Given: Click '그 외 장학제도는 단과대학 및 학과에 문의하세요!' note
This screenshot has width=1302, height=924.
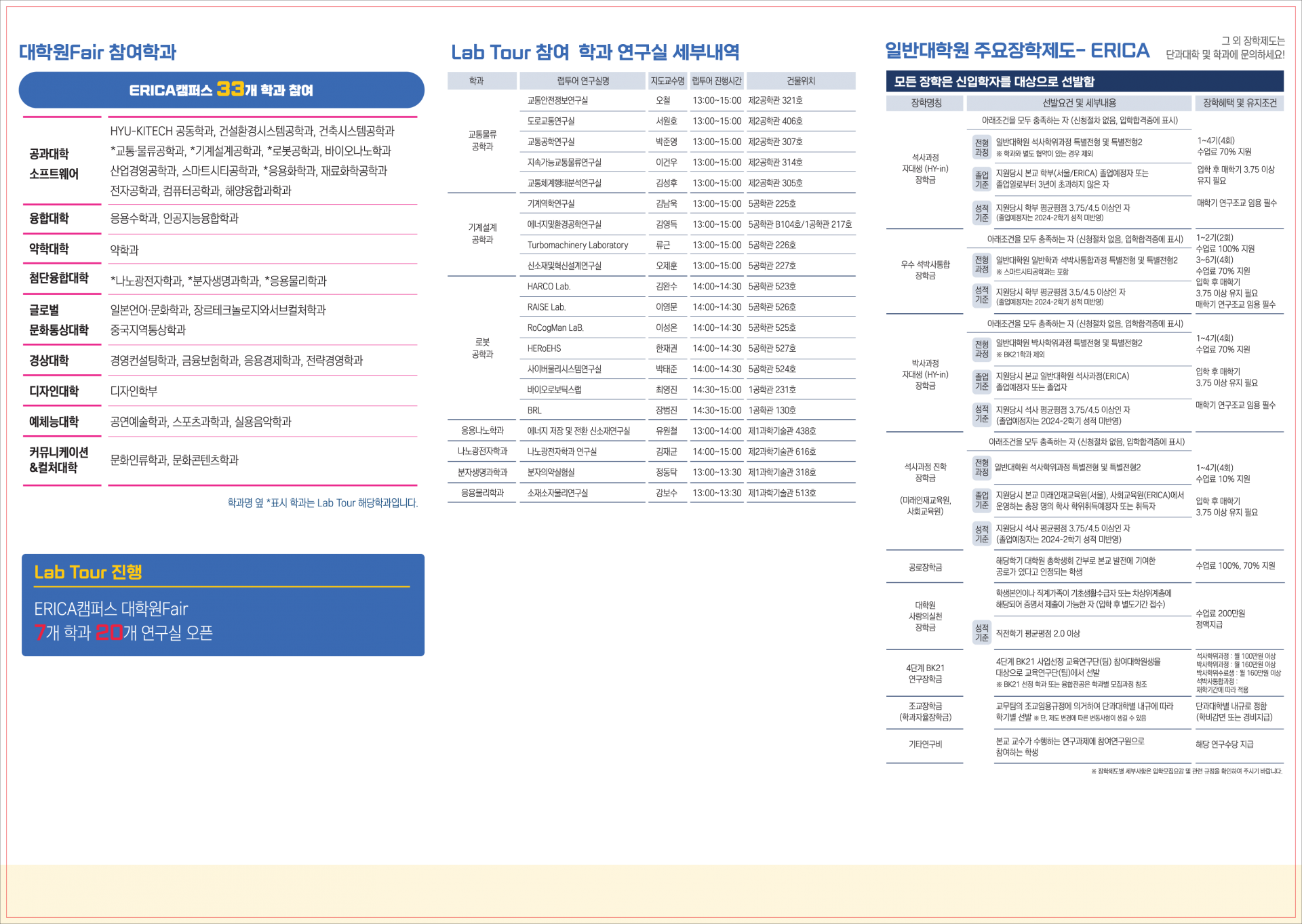Looking at the screenshot, I should (1225, 47).
